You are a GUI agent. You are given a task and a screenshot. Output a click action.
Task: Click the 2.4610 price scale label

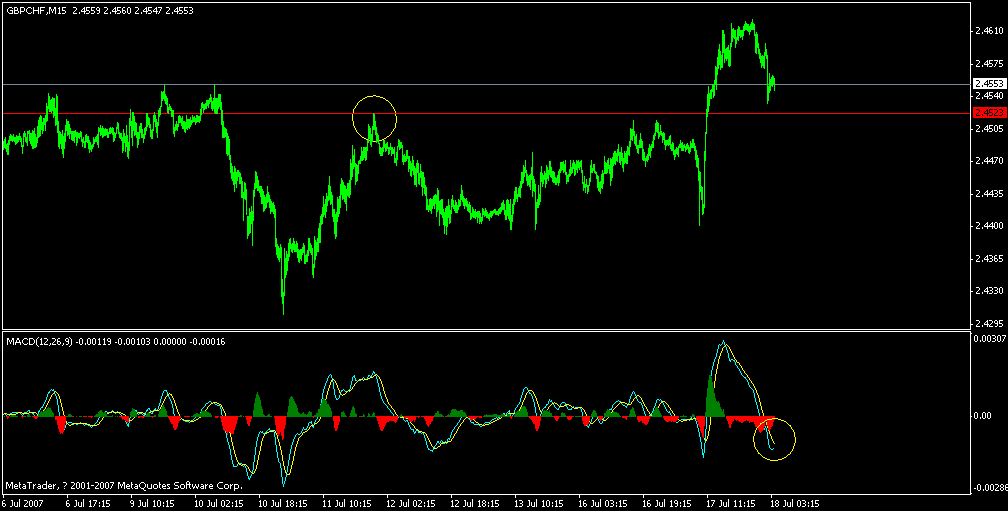click(x=987, y=30)
